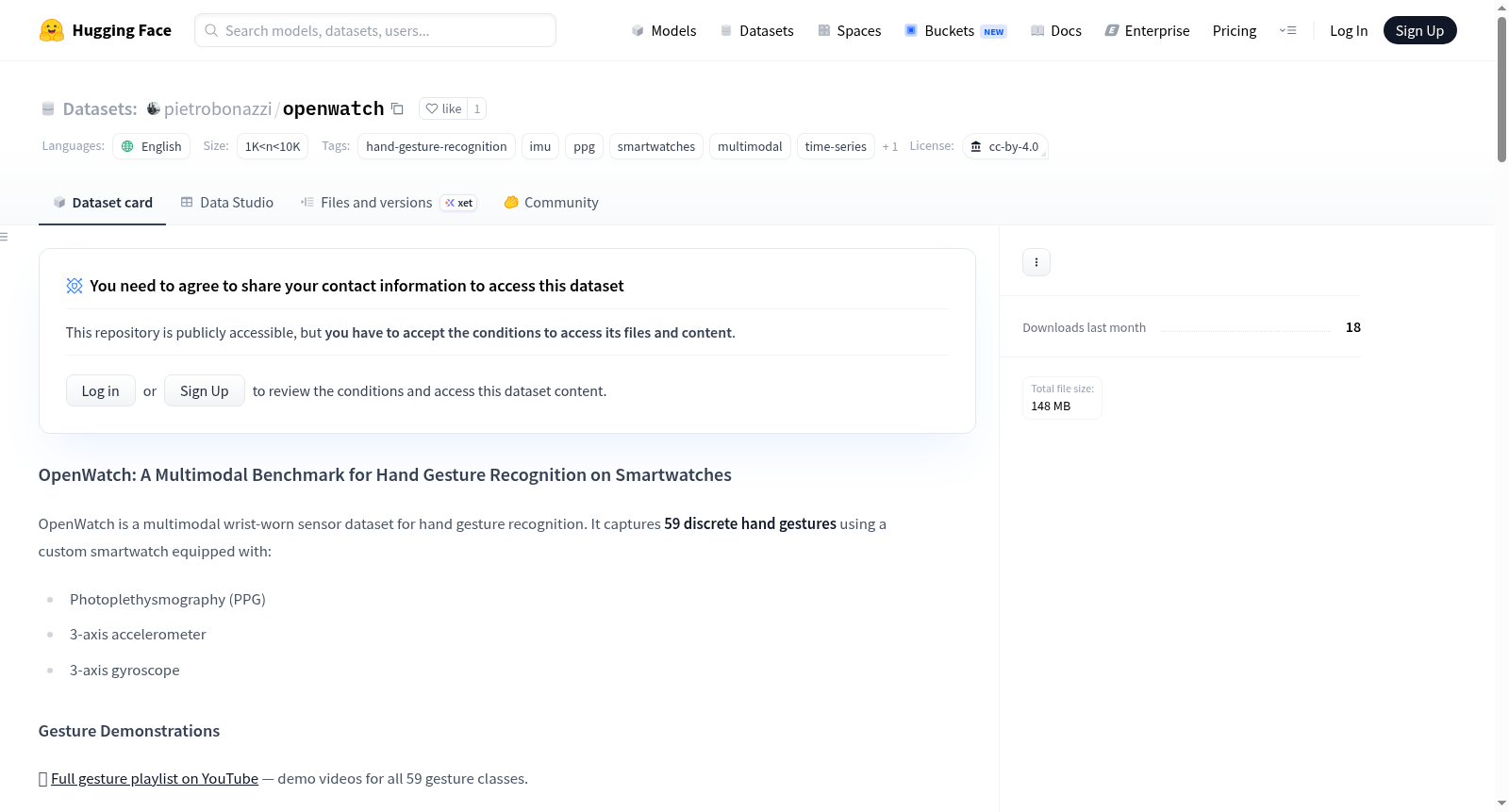
Task: Open the Docs section
Action: (1055, 30)
